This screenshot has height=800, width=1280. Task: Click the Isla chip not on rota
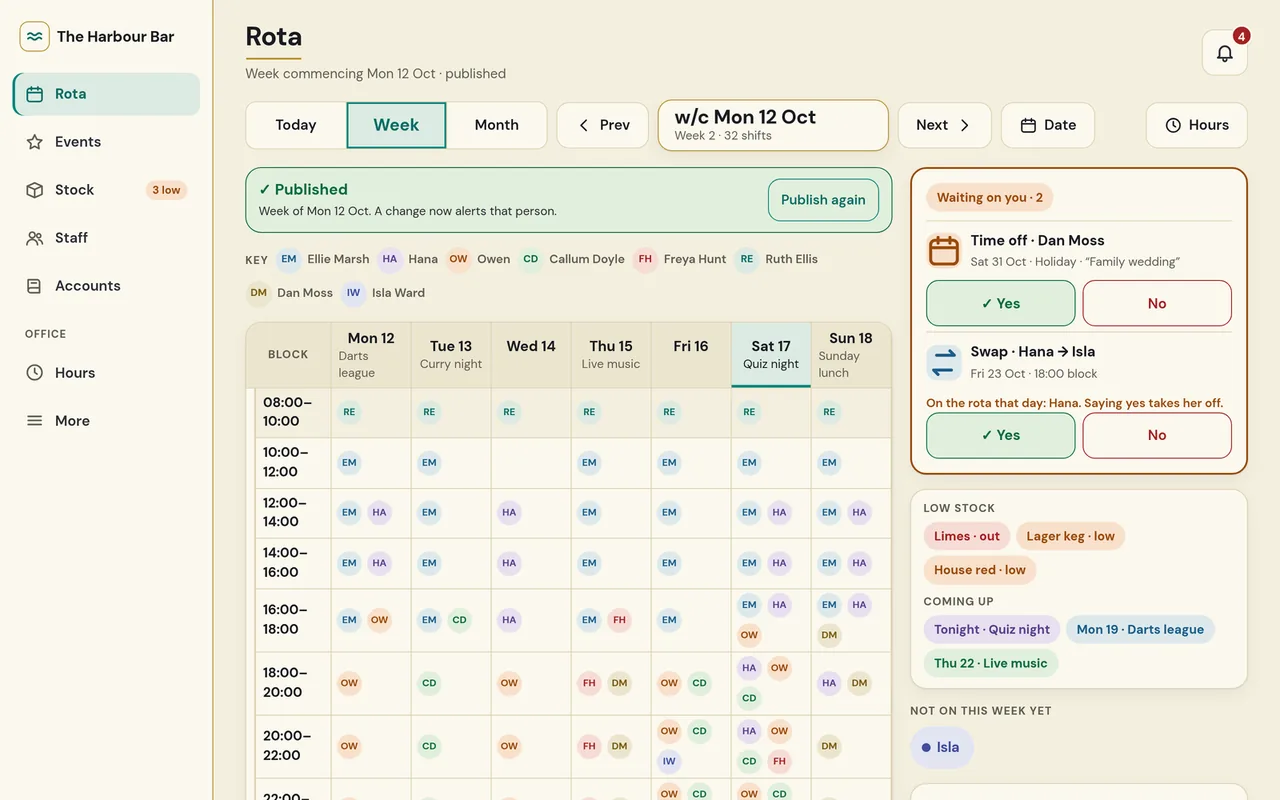click(941, 747)
